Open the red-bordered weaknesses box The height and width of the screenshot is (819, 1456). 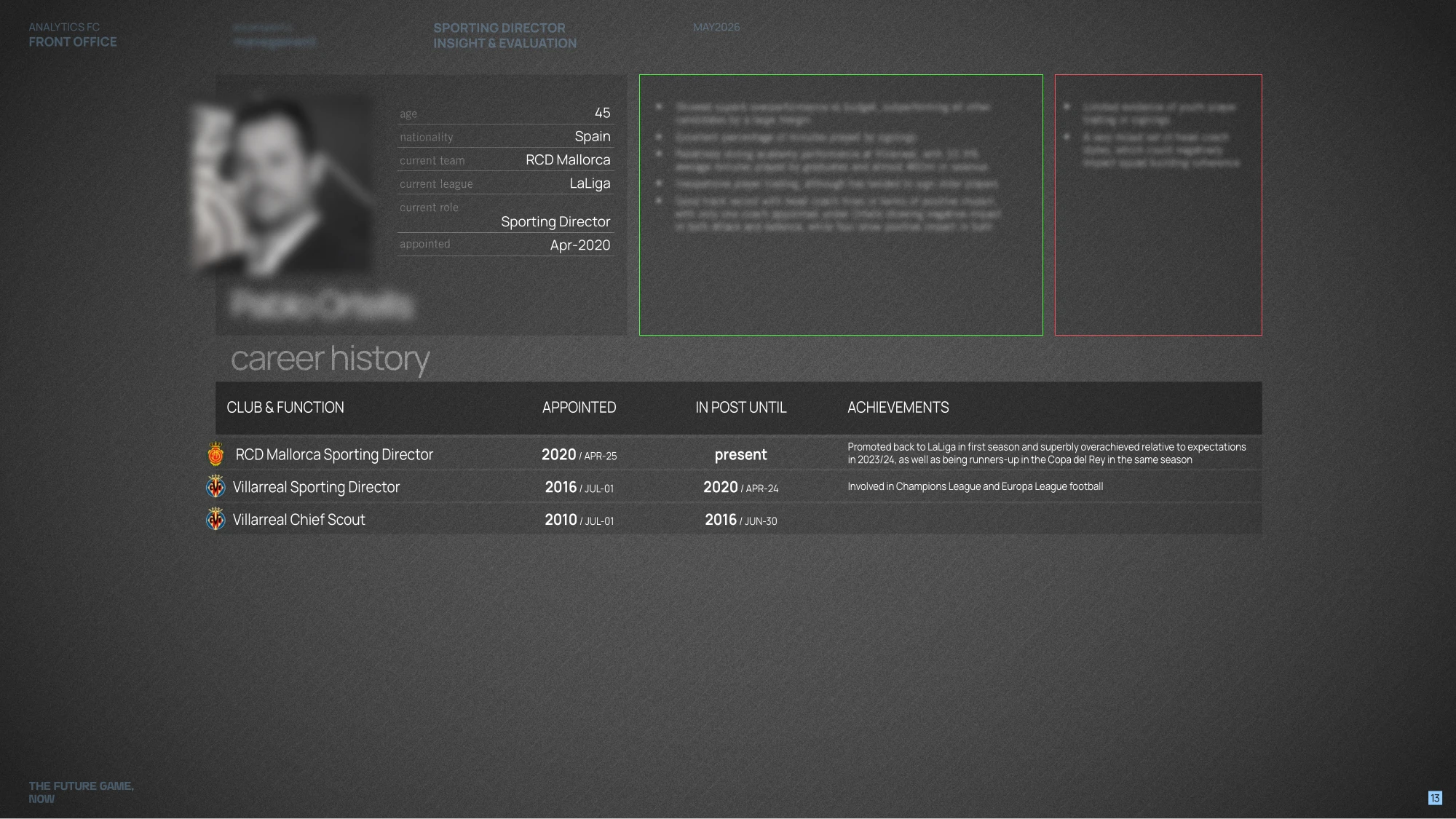pyautogui.click(x=1158, y=205)
